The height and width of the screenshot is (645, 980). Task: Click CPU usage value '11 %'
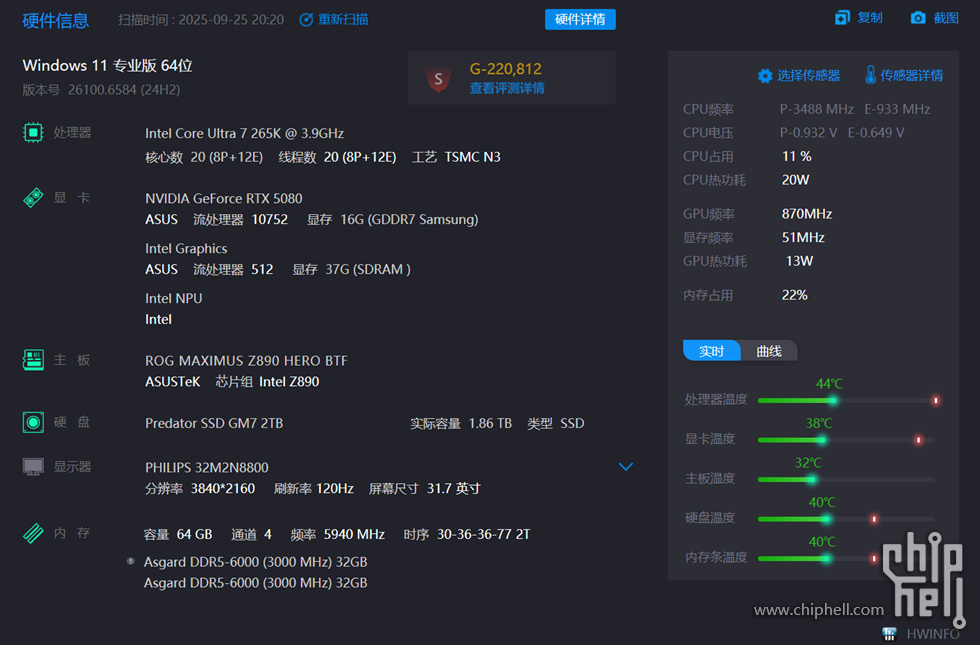797,156
